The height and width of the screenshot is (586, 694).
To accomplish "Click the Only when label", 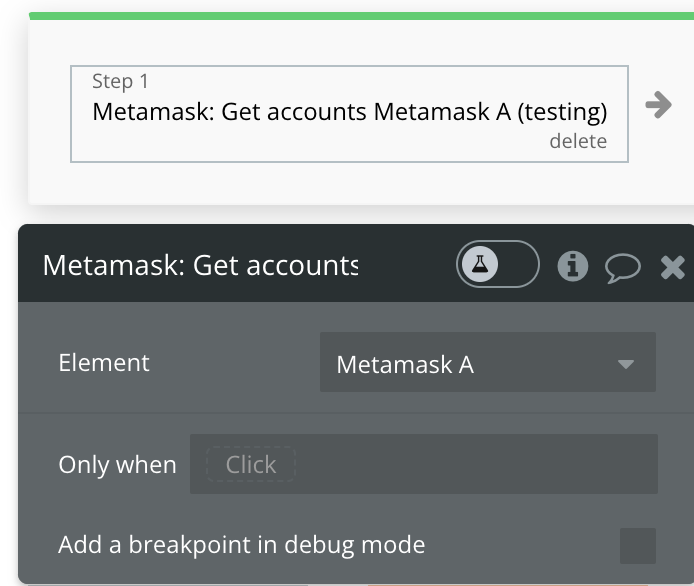I will [x=117, y=465].
